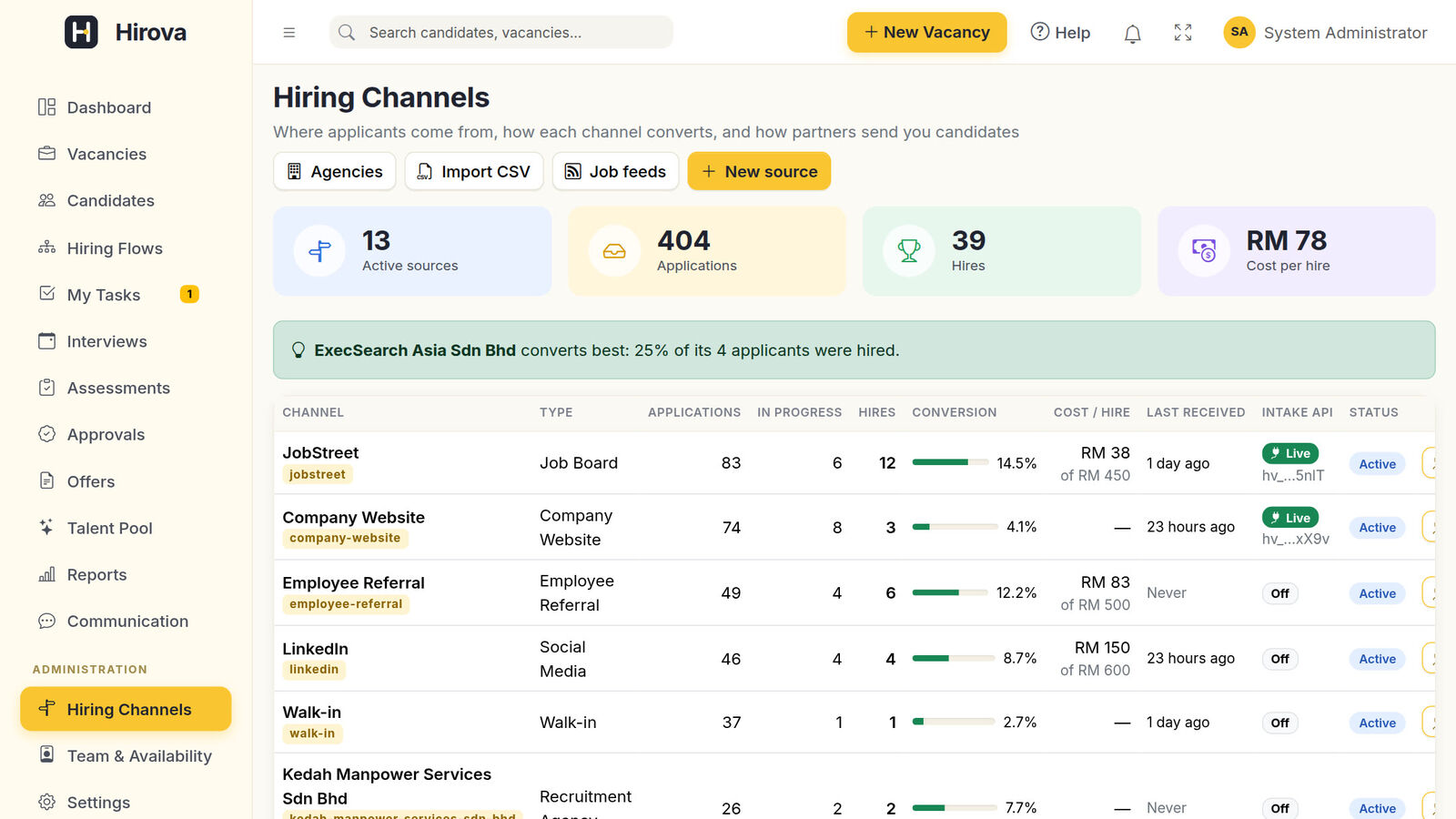Open Vacancies in the sidebar
Viewport: 1456px width, 819px height.
pyautogui.click(x=126, y=154)
